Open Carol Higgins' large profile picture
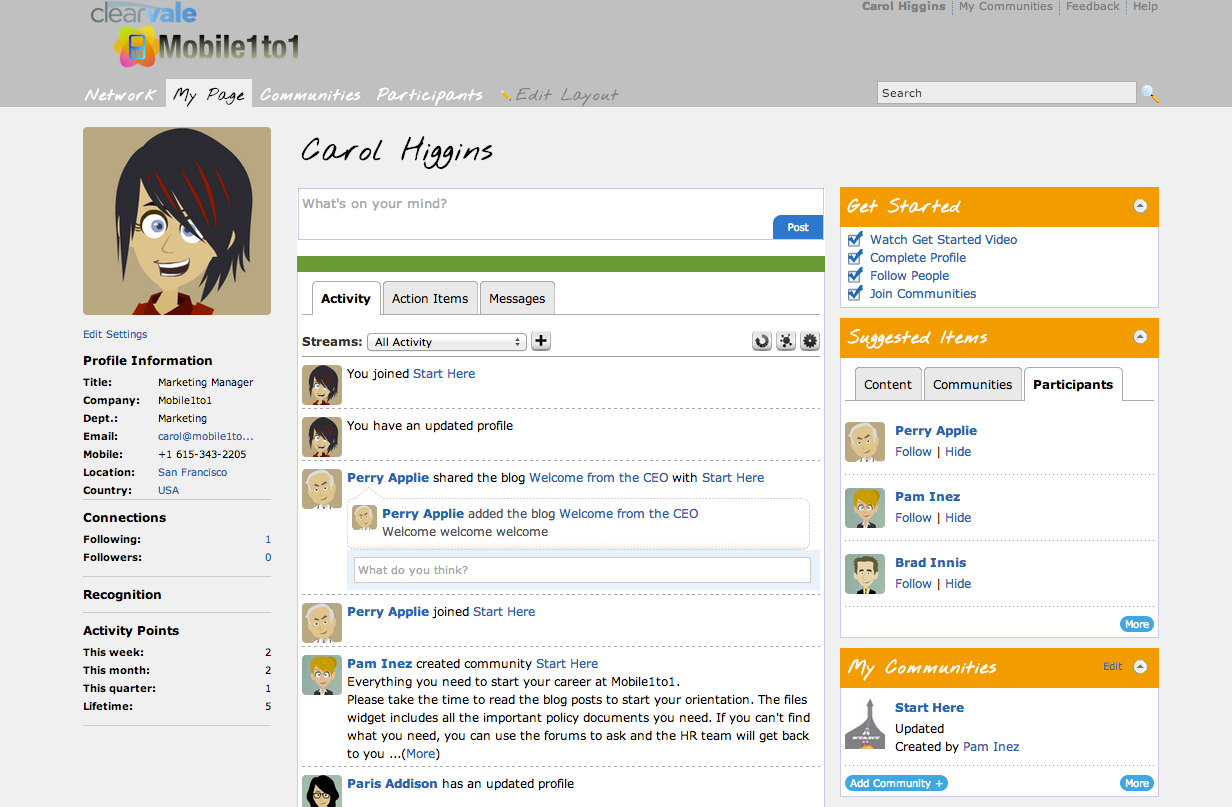Screen dimensions: 1232x807 point(177,221)
